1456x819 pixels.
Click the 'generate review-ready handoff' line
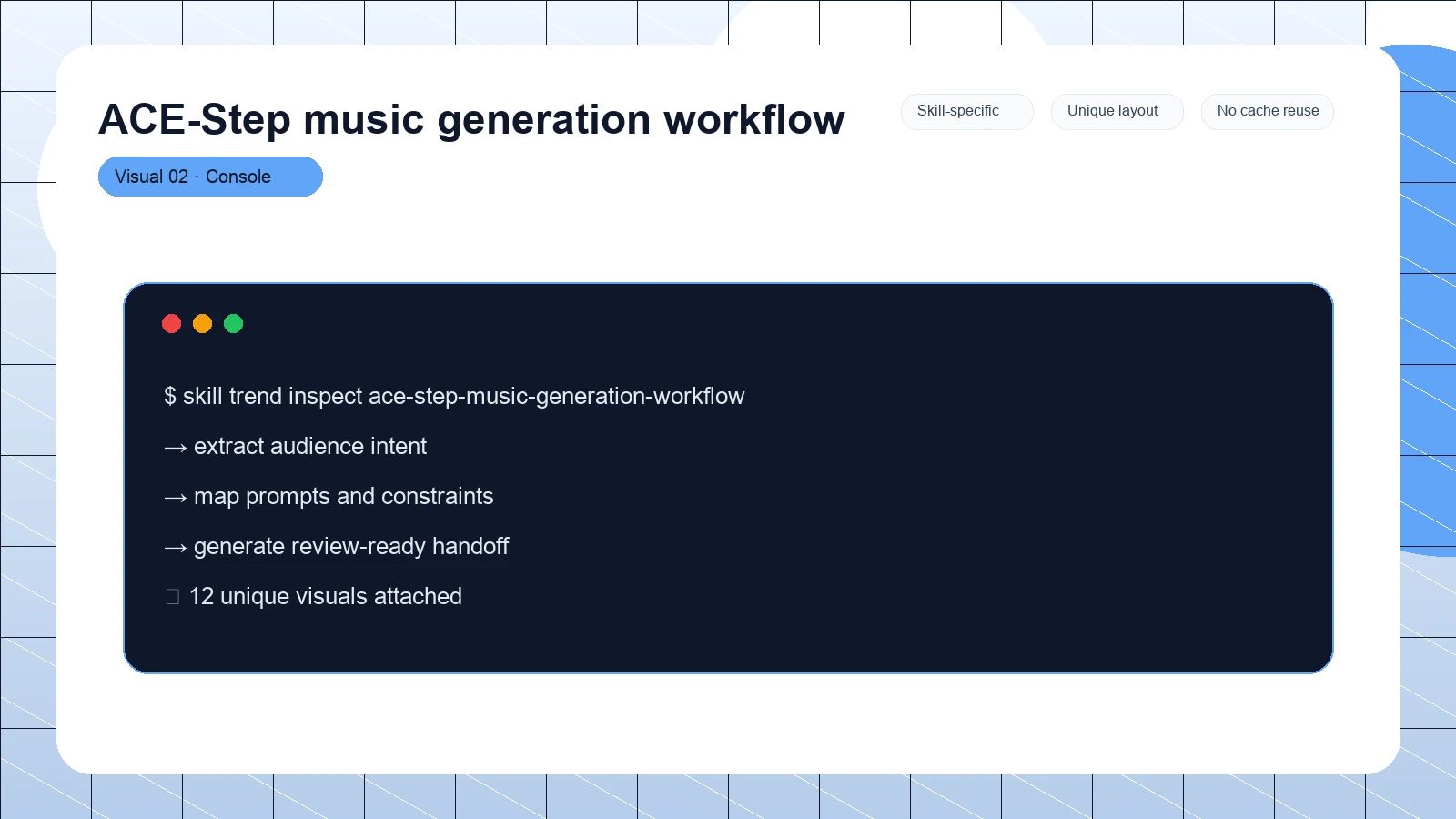[x=336, y=546]
